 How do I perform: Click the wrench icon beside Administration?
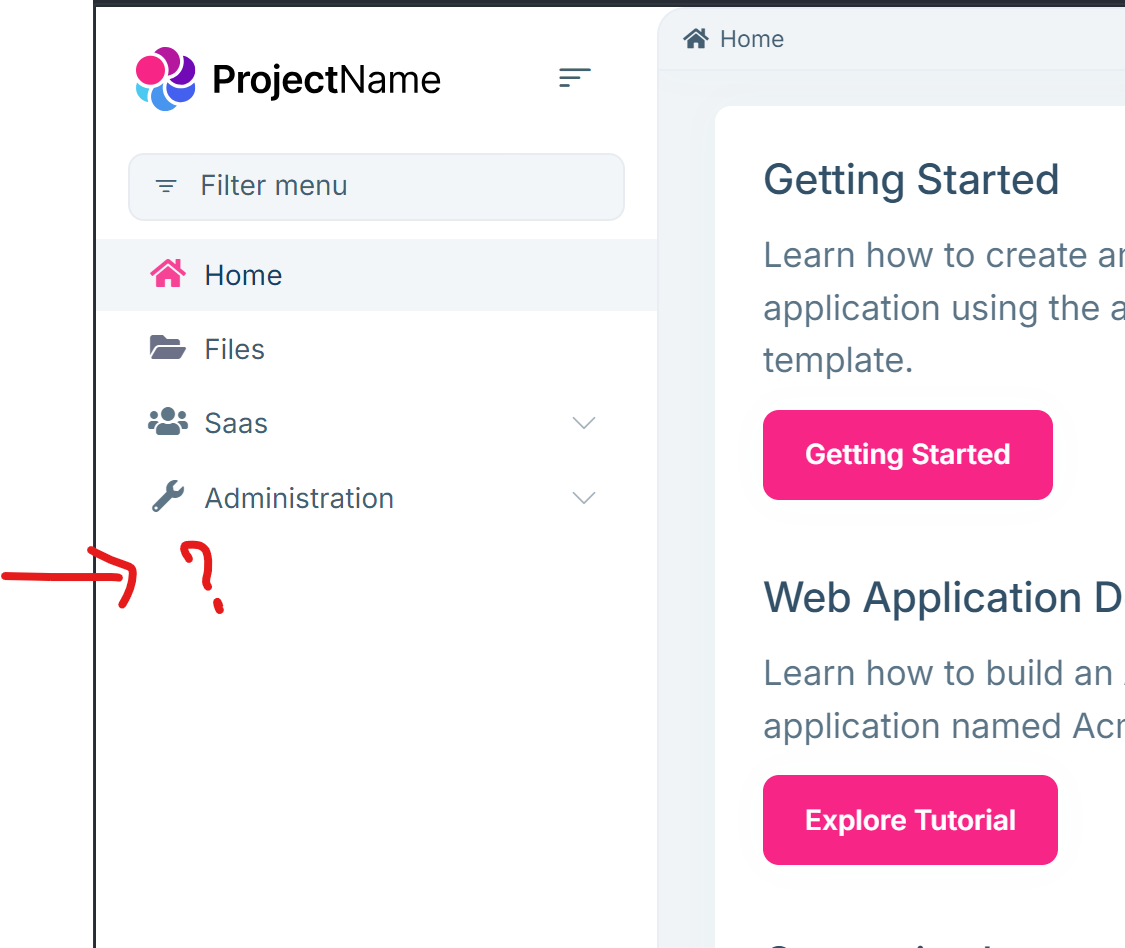(168, 497)
